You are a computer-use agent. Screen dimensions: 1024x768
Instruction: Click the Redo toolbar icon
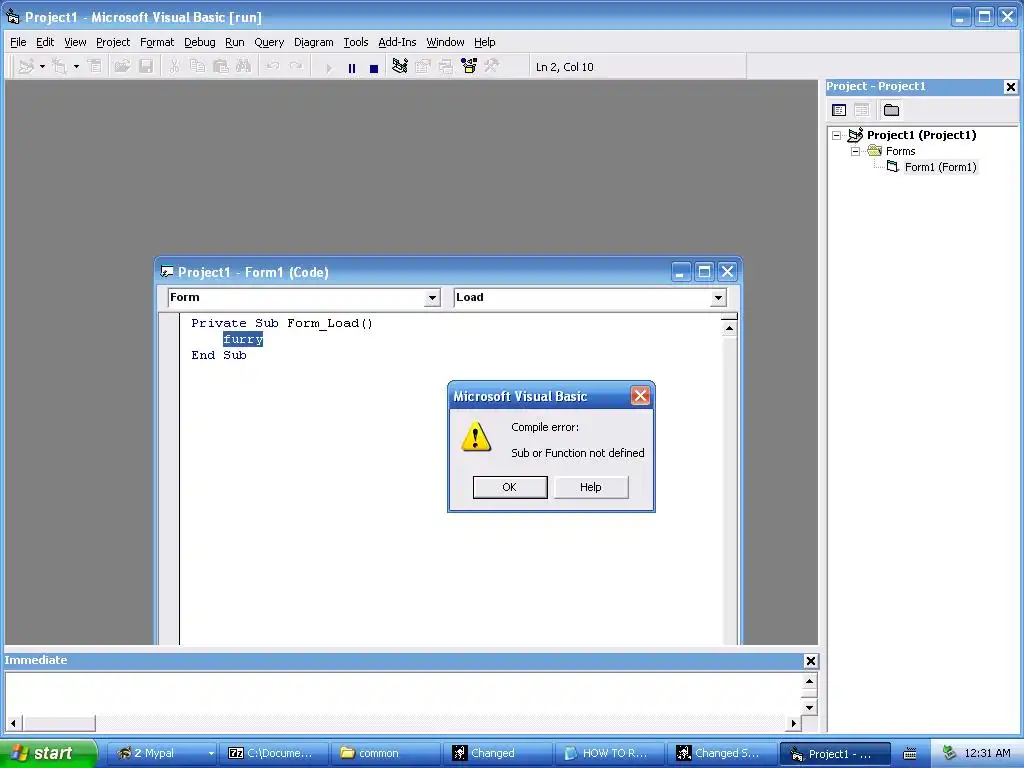[296, 67]
